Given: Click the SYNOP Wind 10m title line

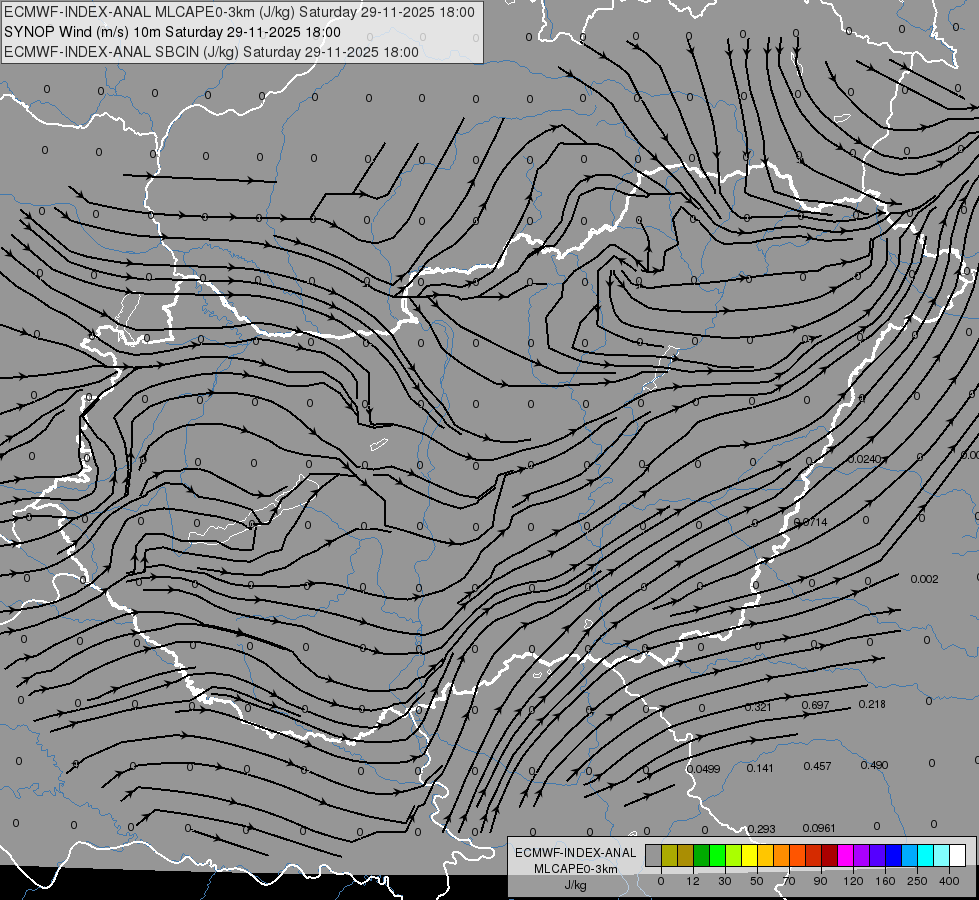Looking at the screenshot, I should [172, 32].
